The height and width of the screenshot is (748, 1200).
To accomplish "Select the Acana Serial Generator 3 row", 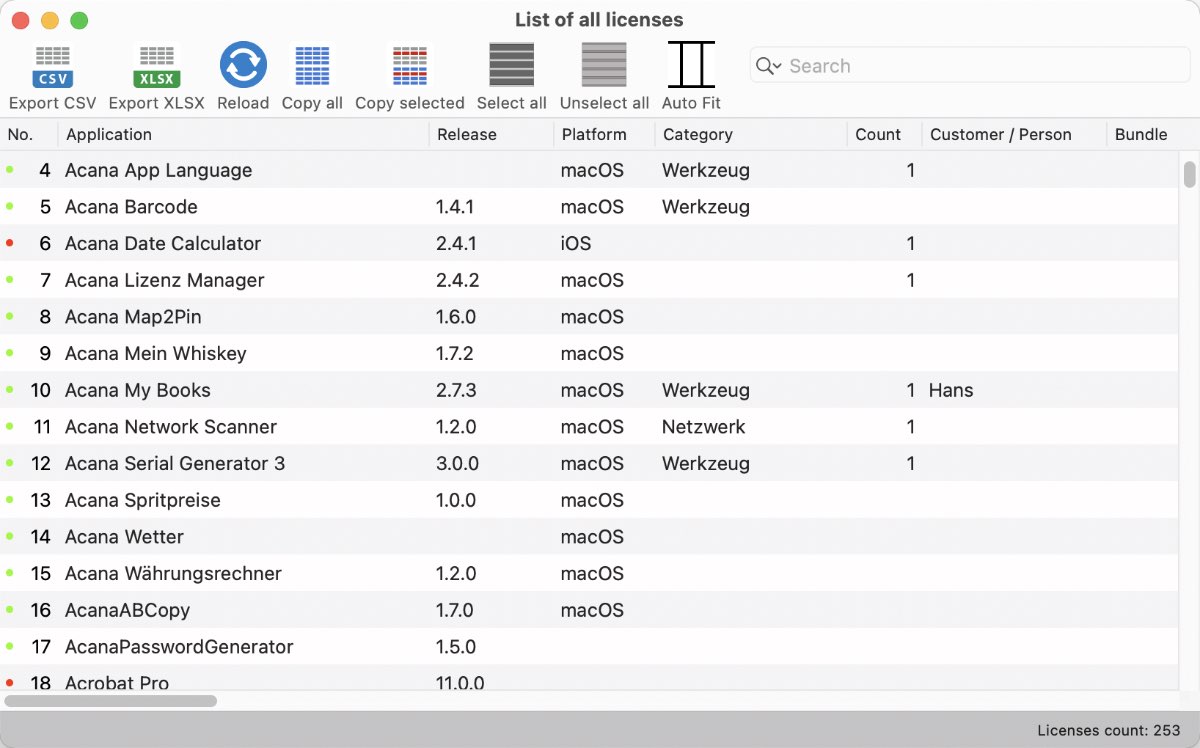I will 590,464.
